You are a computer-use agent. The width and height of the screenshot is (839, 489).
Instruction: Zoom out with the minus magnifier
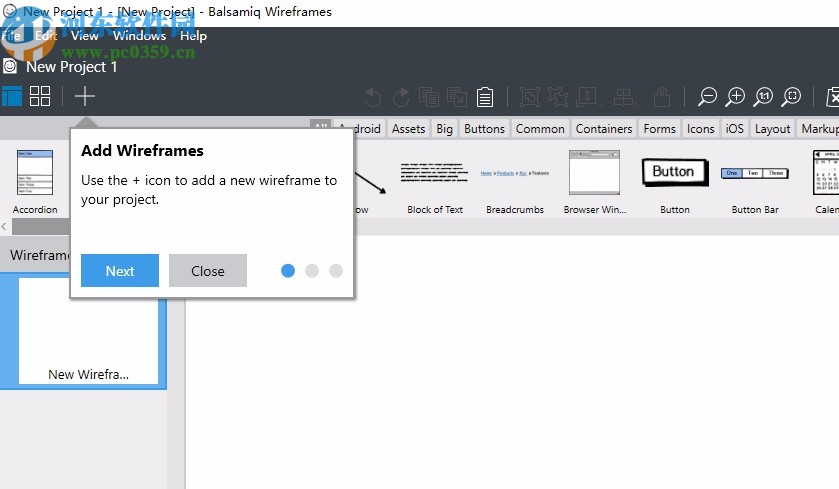707,97
